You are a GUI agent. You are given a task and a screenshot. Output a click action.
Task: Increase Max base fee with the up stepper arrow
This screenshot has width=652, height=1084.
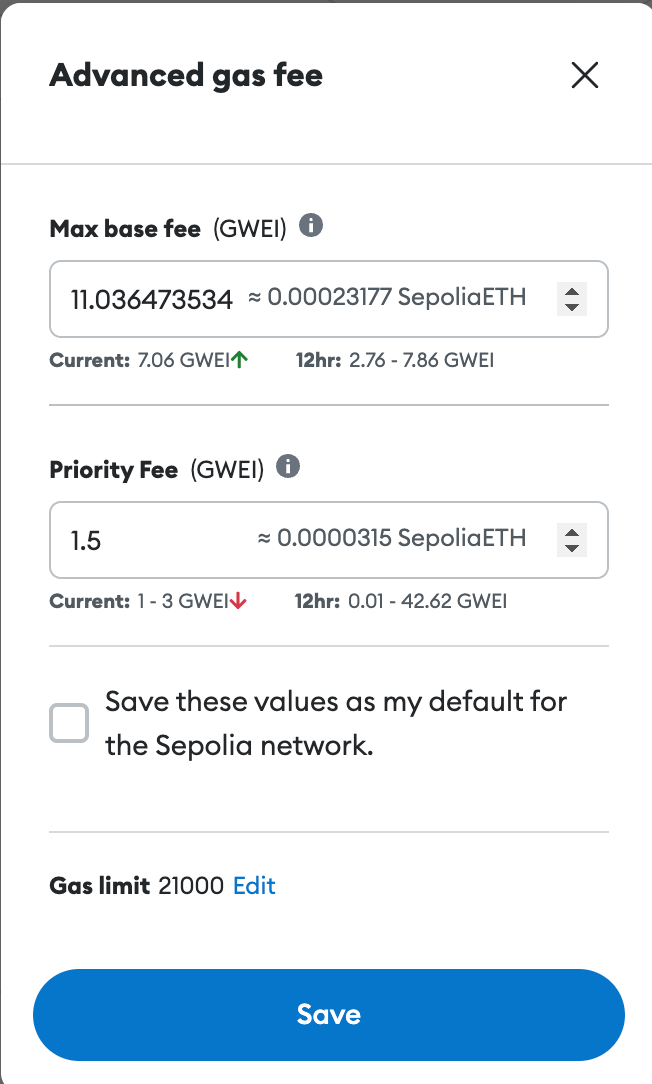[572, 291]
